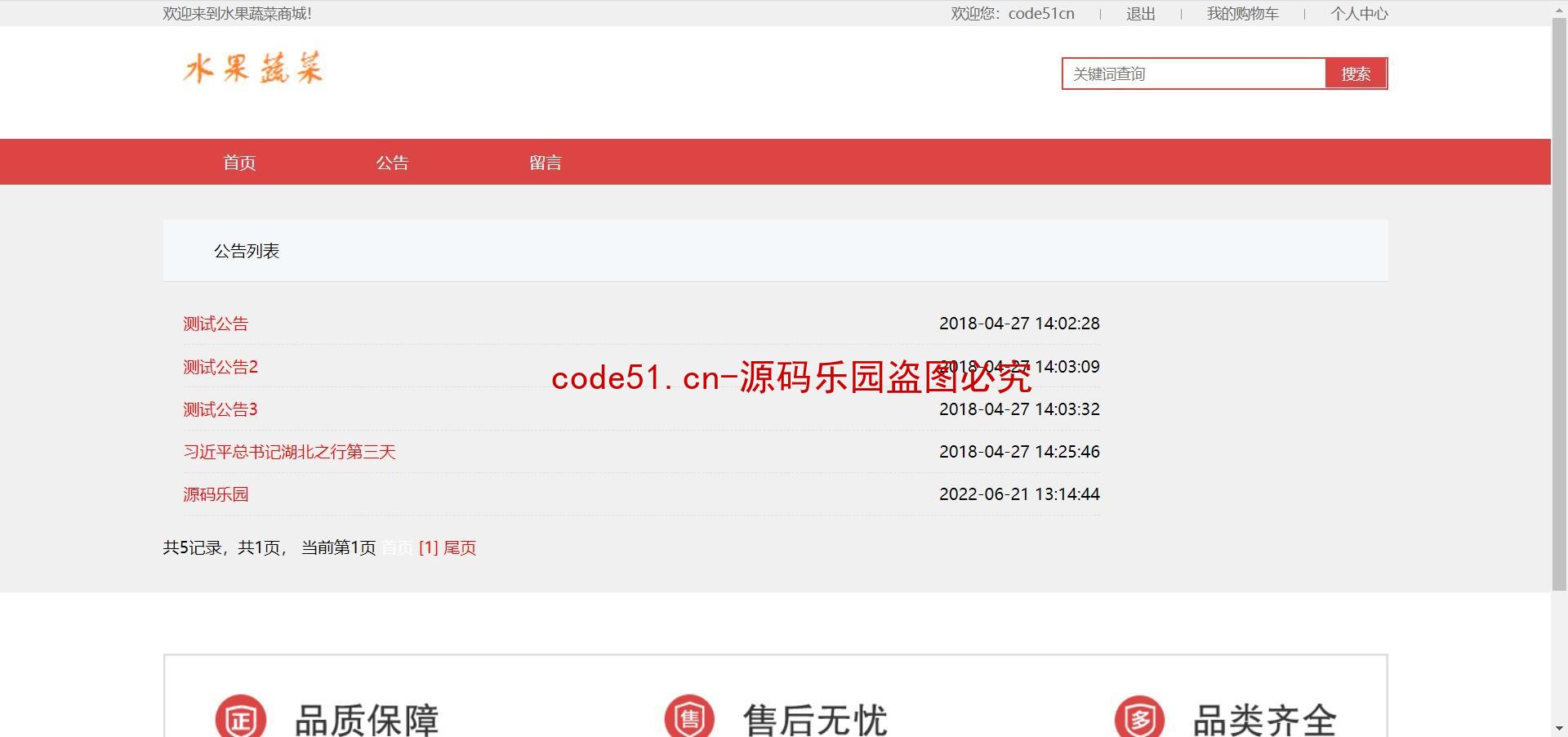Click the 欢迎您: code51cn username text
Viewport: 1568px width, 737px height.
click(x=1013, y=14)
